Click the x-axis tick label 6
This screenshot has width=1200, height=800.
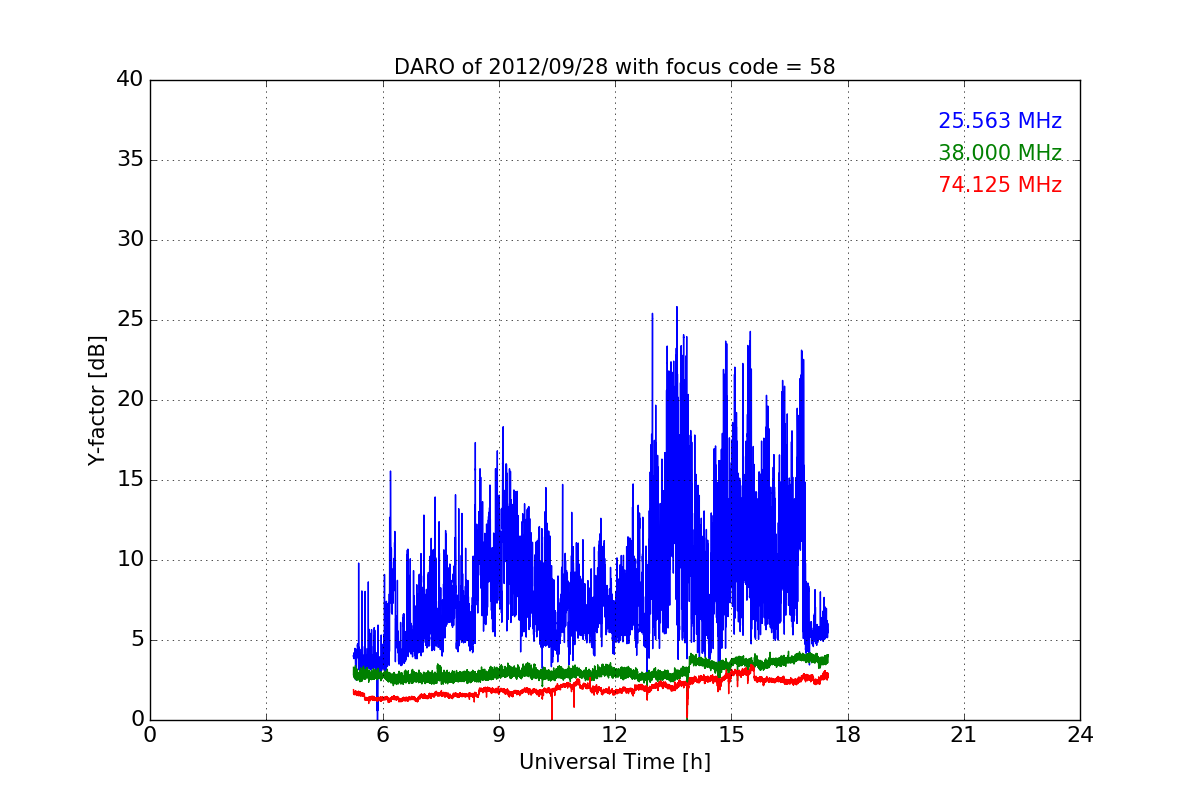tap(382, 734)
